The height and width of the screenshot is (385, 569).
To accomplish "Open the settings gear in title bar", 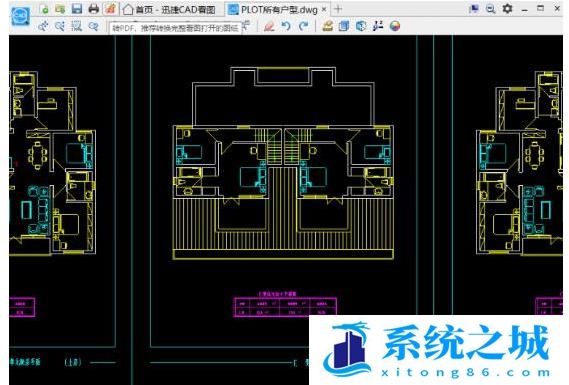I will [507, 9].
